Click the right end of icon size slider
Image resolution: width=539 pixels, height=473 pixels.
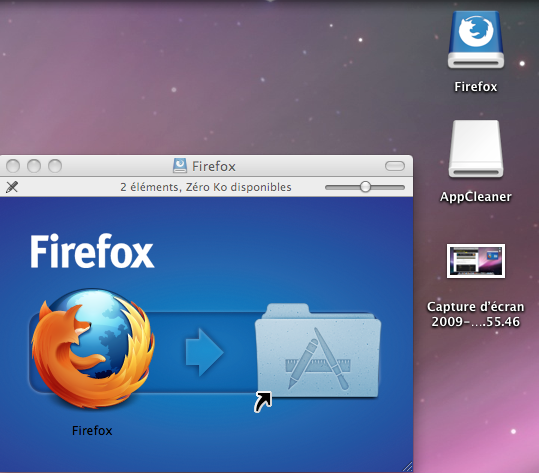coord(402,187)
